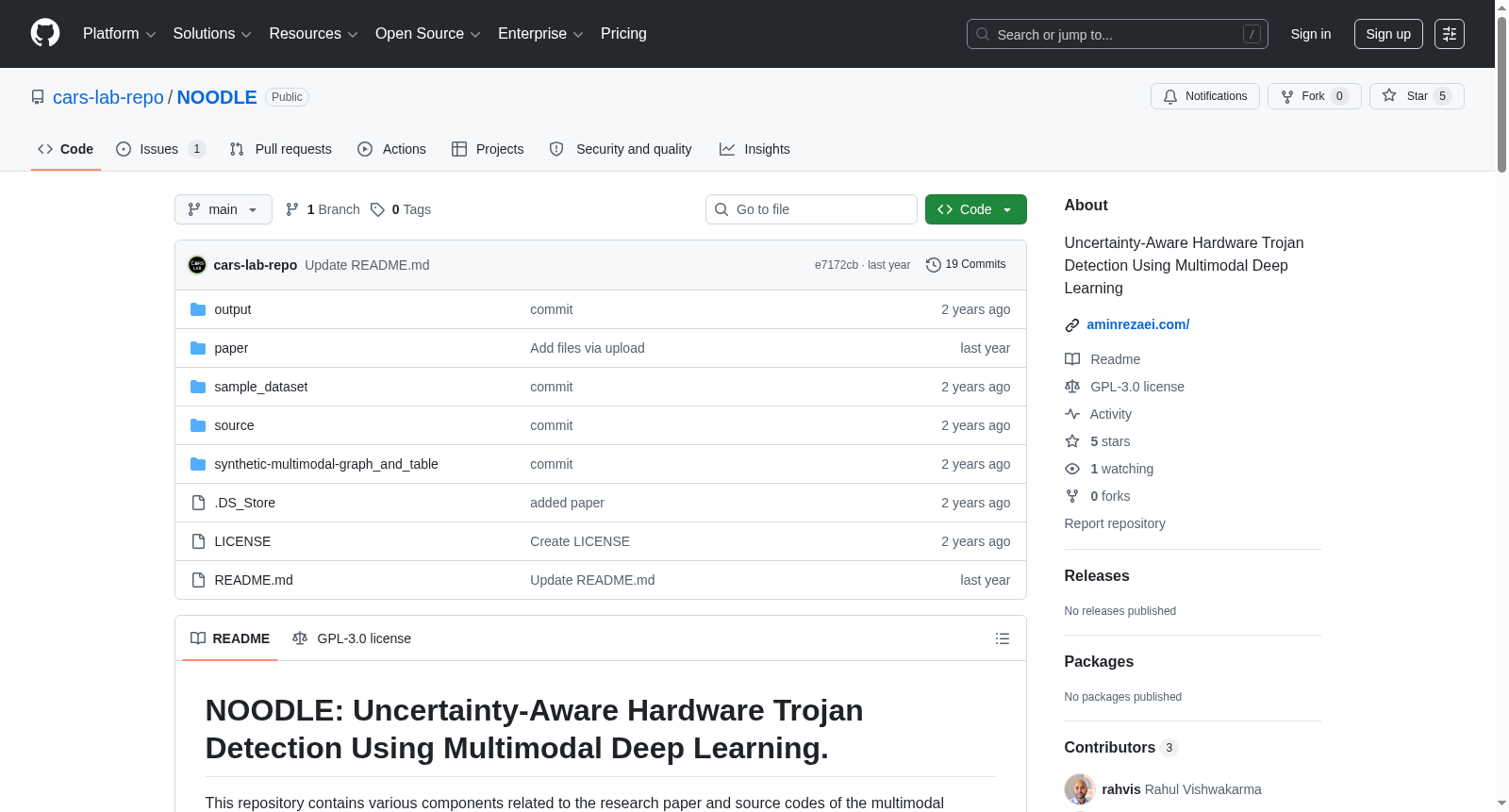The image size is (1509, 812).
Task: Open the paper folder icon
Action: click(x=198, y=348)
